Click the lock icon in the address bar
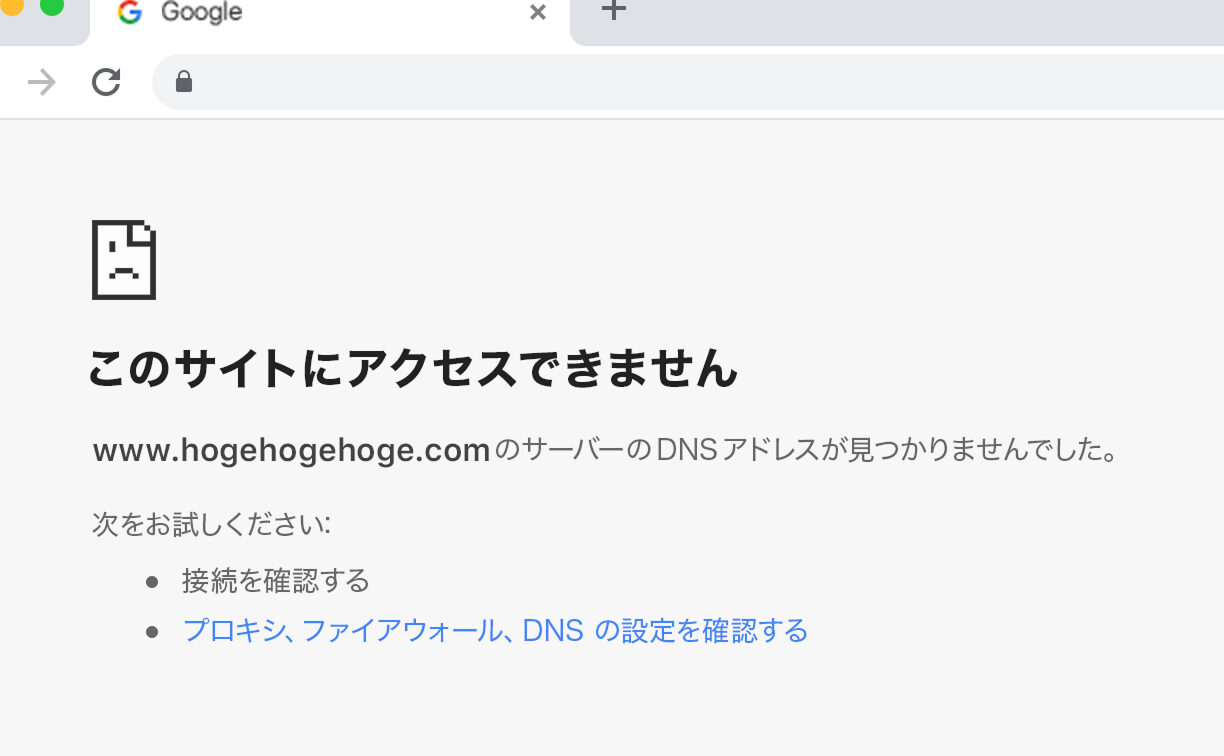The height and width of the screenshot is (756, 1224). point(184,82)
